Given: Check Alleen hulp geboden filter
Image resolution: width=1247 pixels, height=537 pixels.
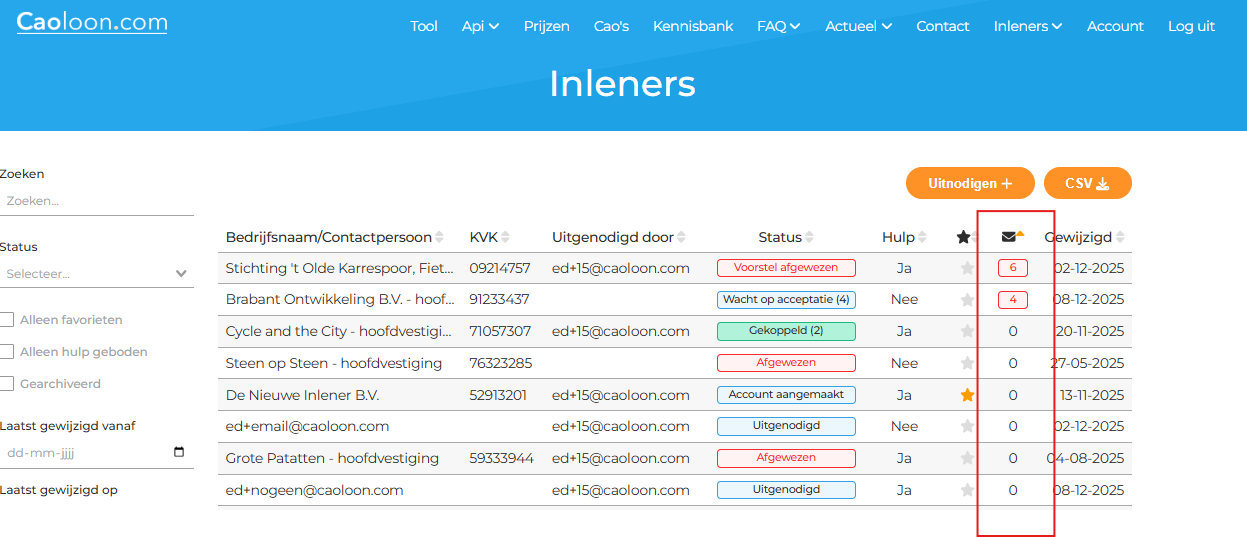Looking at the screenshot, I should pyautogui.click(x=7, y=352).
